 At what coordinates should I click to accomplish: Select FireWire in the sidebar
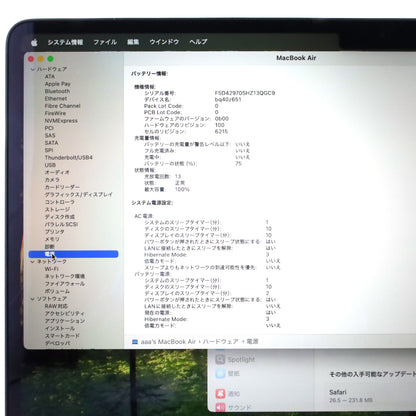(x=56, y=113)
